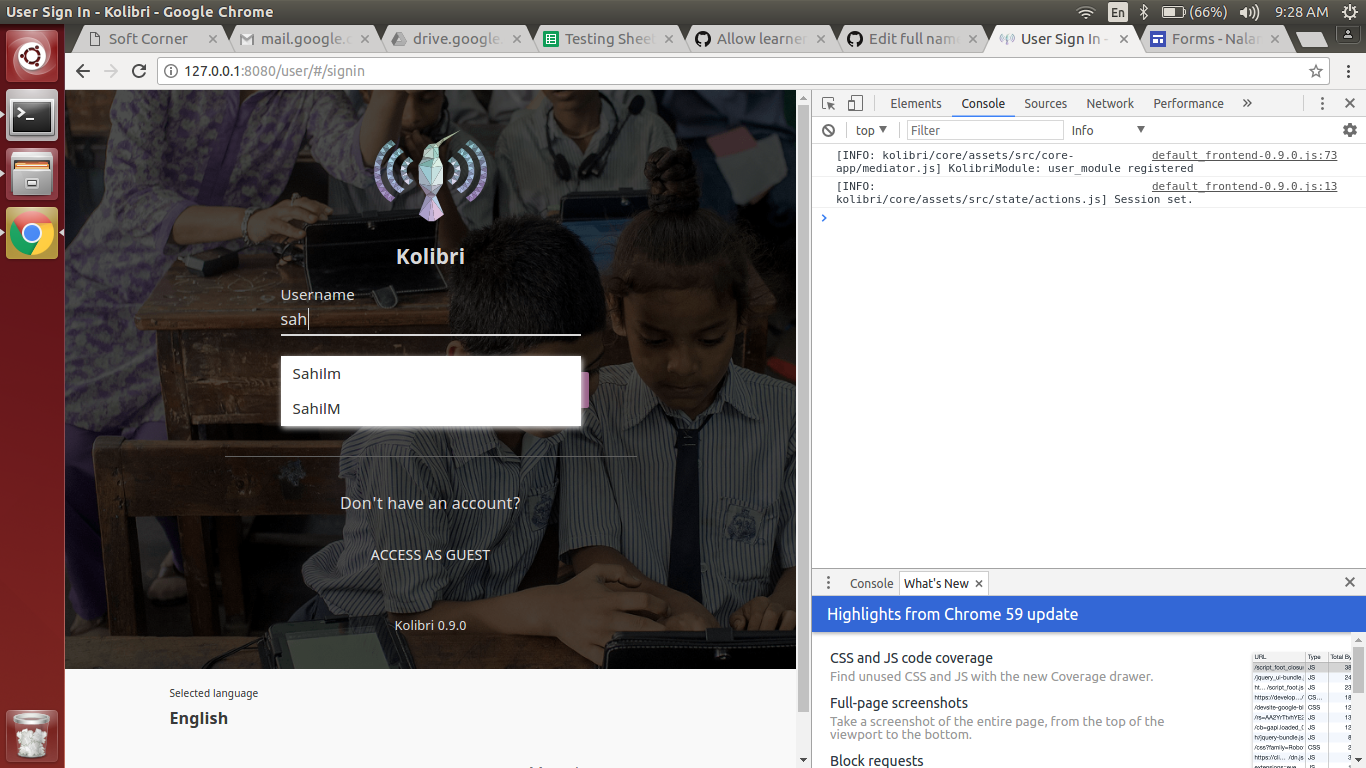Click the clock showing 9:28 AM
This screenshot has width=1366, height=768.
click(x=1302, y=12)
